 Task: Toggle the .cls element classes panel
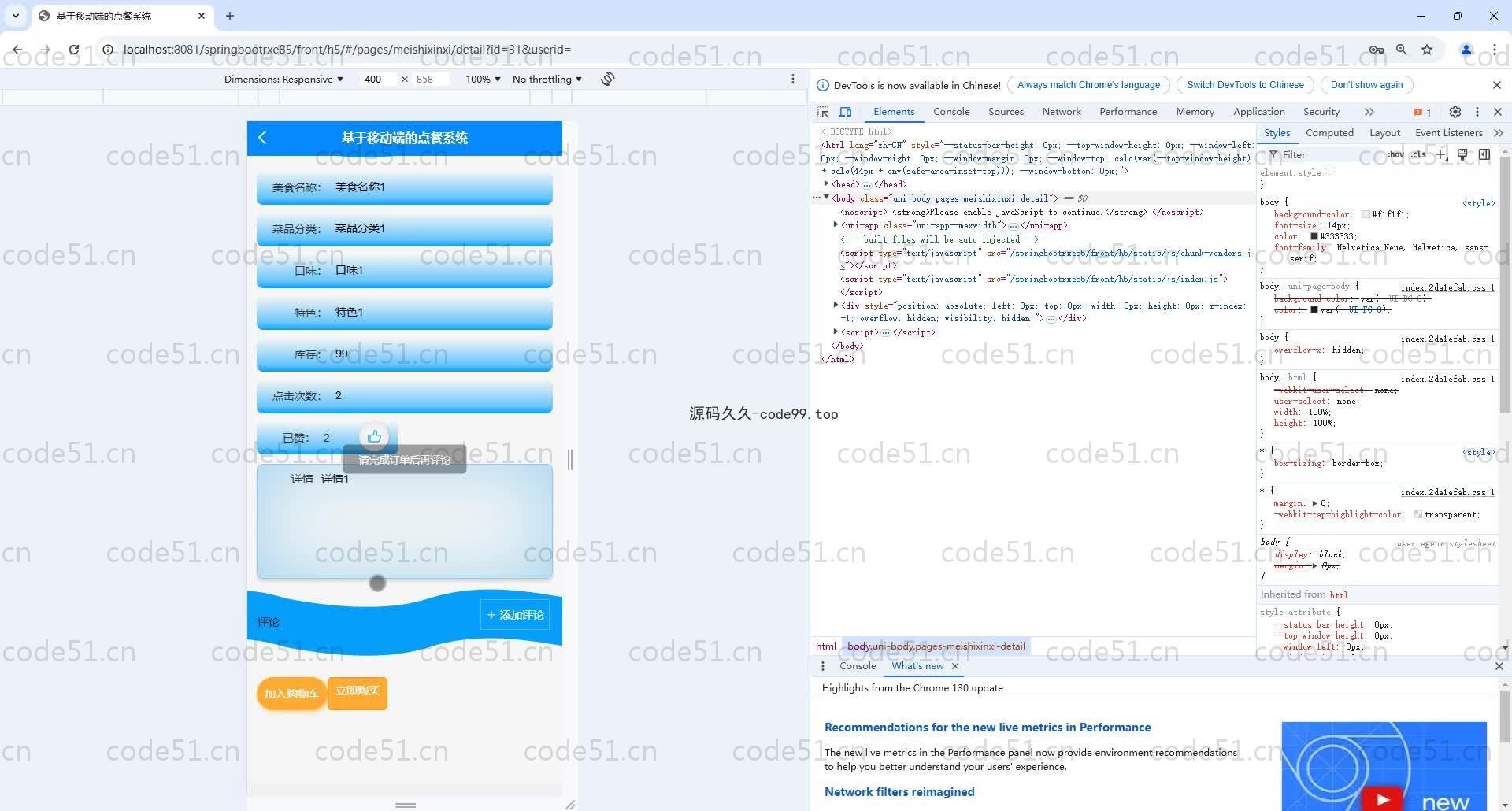click(x=1419, y=155)
